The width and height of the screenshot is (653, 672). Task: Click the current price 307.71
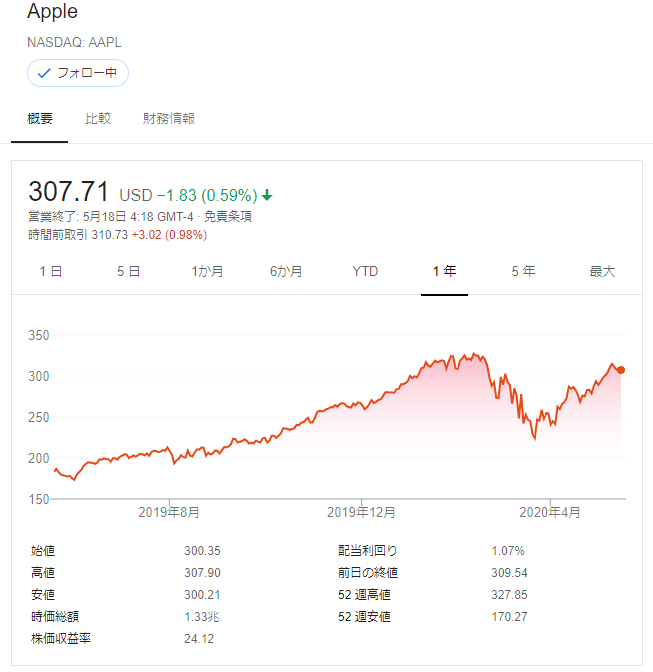coord(68,192)
